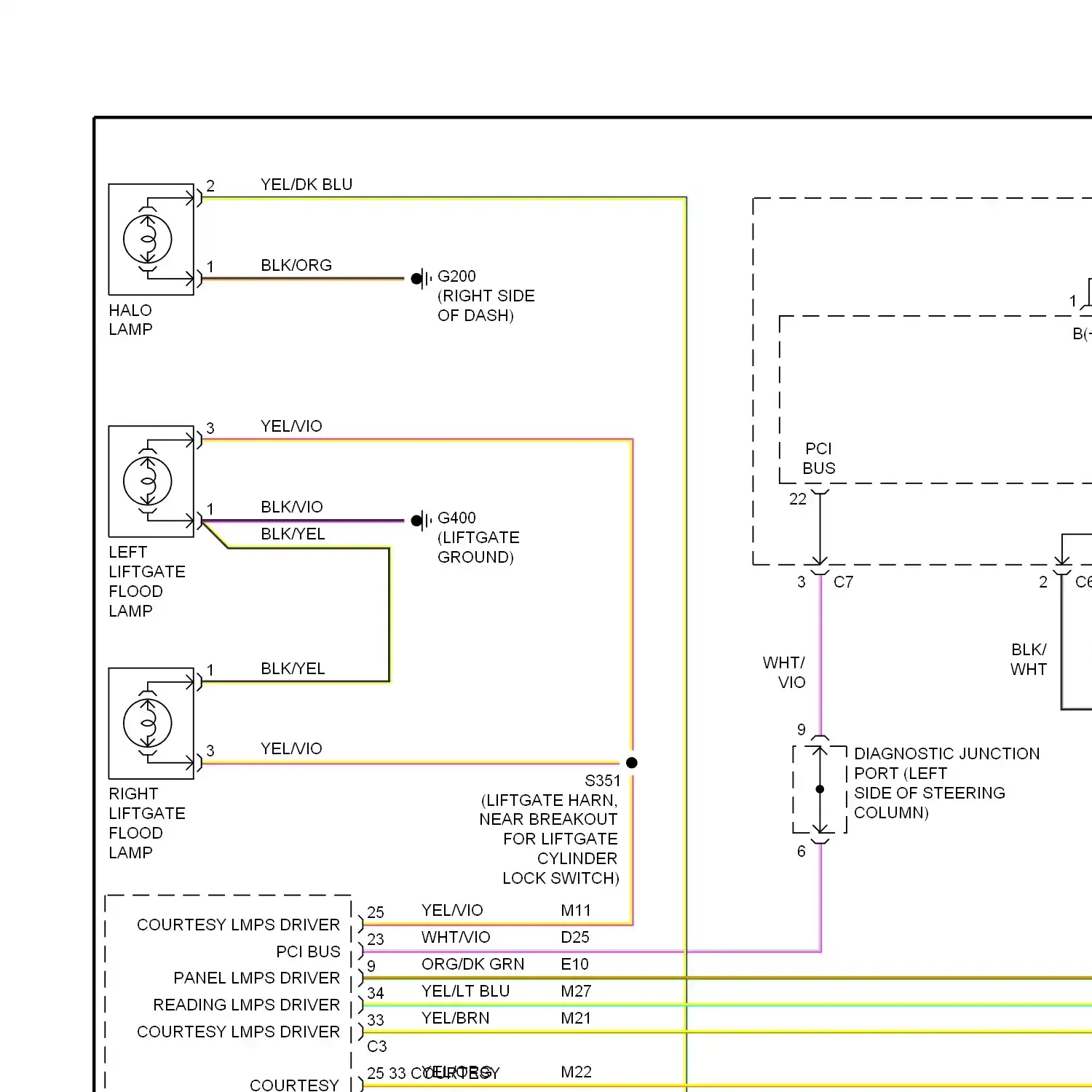Click the DIAGNOSTIC JUNCTION PORT description
The height and width of the screenshot is (1092, 1092).
(946, 783)
